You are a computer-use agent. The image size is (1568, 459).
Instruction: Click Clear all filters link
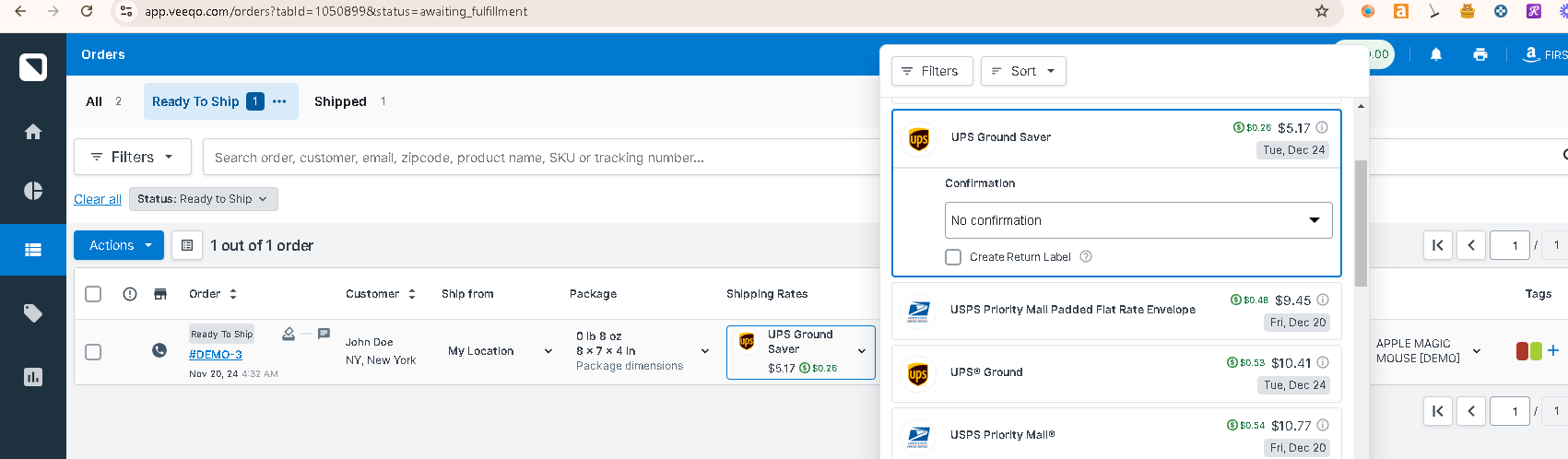pos(98,199)
